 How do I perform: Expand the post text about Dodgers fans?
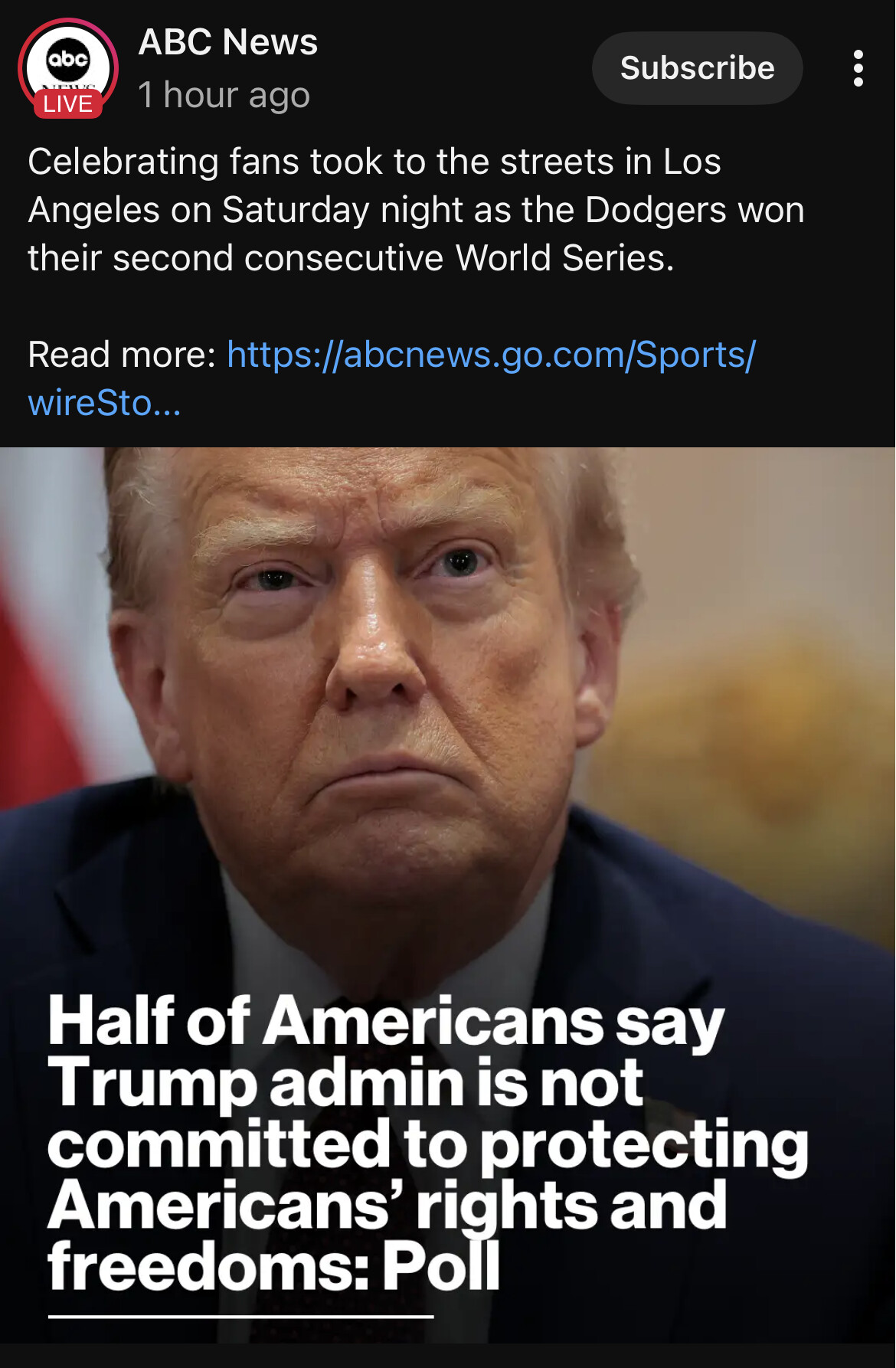click(417, 209)
